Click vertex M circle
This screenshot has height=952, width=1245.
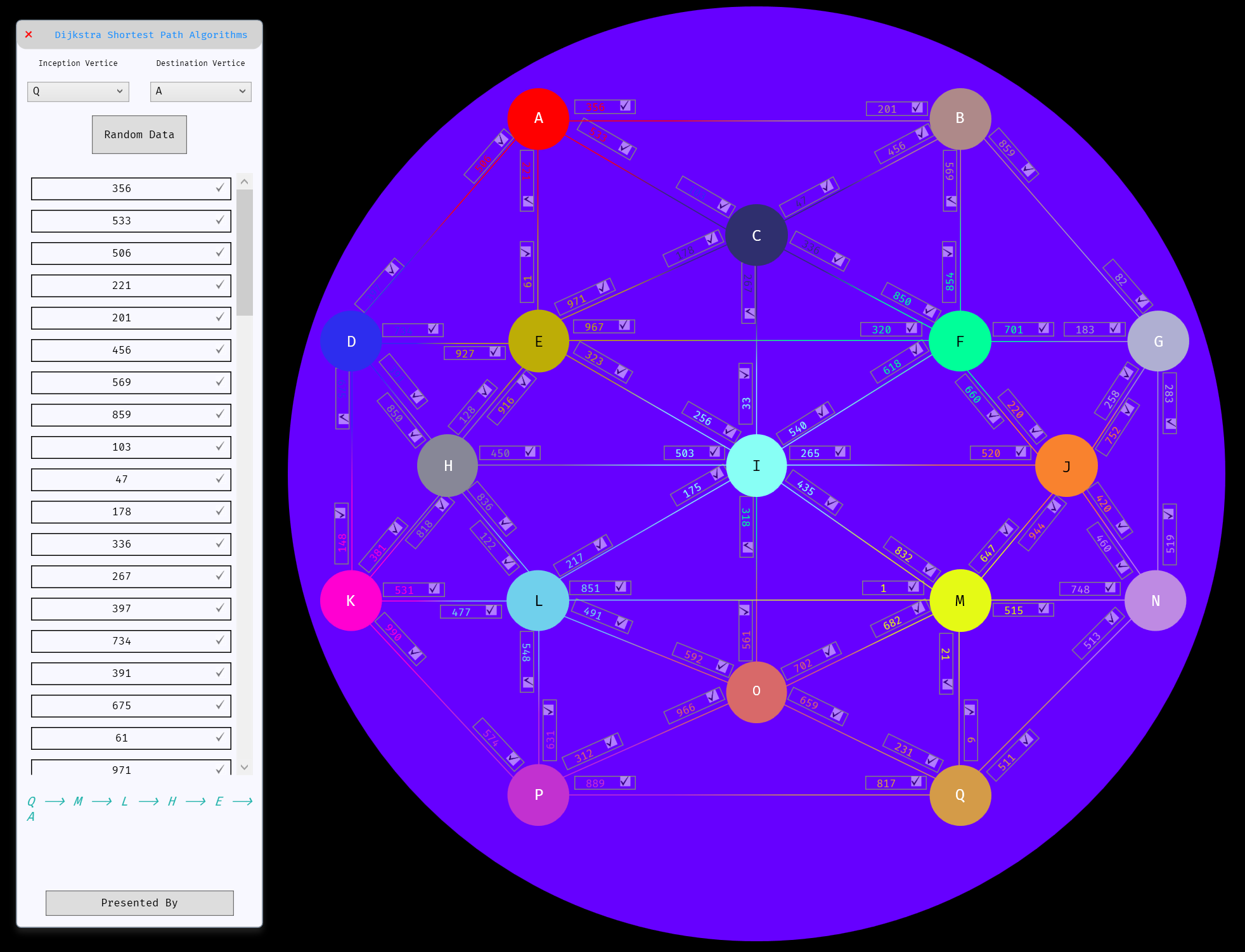pyautogui.click(x=960, y=600)
